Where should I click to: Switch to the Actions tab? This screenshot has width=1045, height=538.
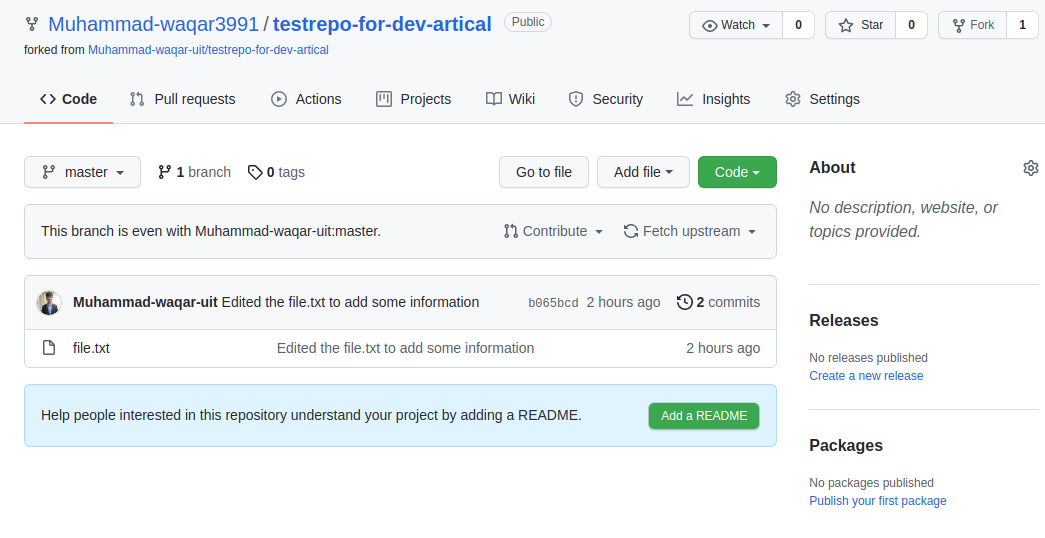[306, 99]
